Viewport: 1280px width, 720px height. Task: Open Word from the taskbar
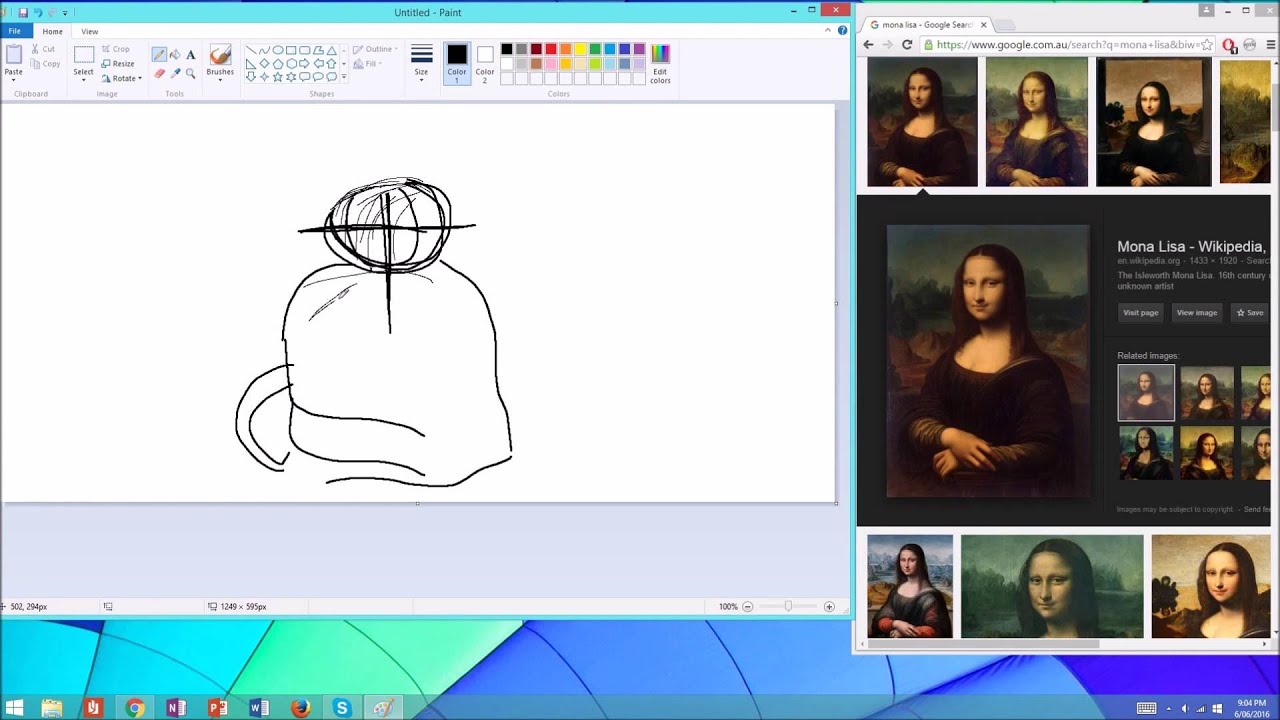pyautogui.click(x=259, y=708)
